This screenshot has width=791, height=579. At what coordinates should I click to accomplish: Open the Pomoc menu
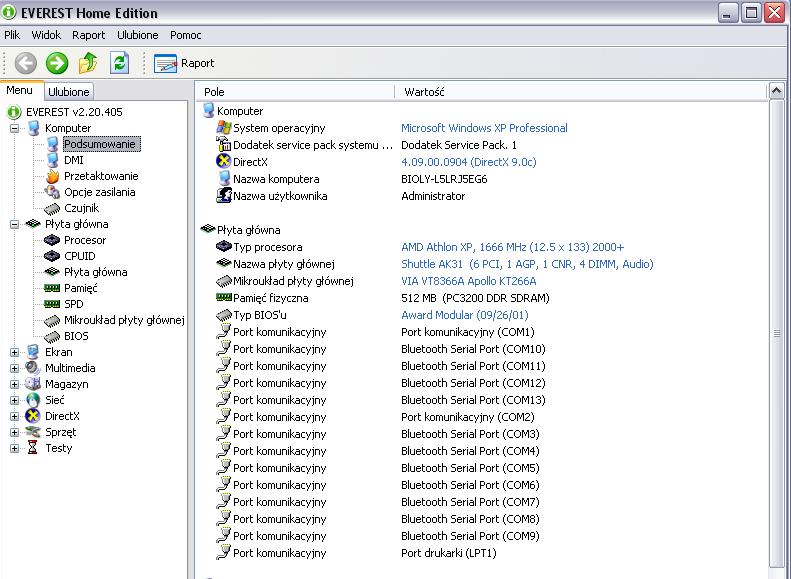[x=185, y=35]
